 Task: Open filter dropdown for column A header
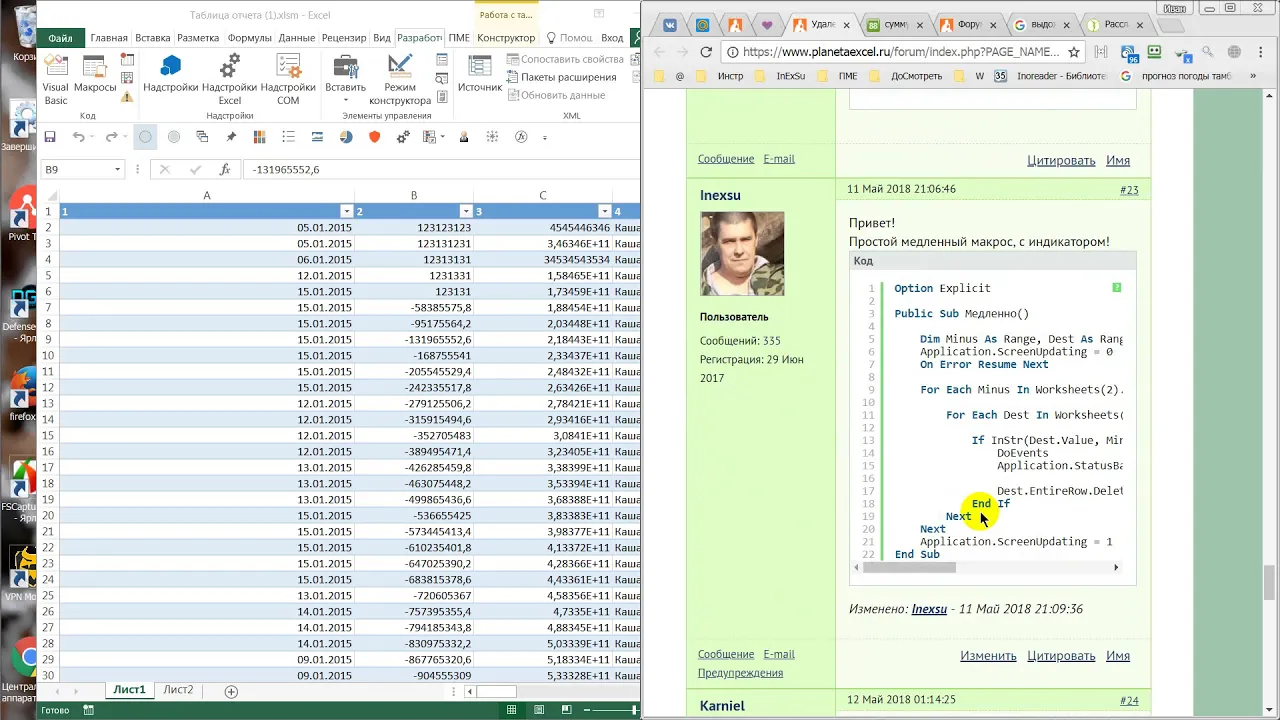[x=347, y=211]
